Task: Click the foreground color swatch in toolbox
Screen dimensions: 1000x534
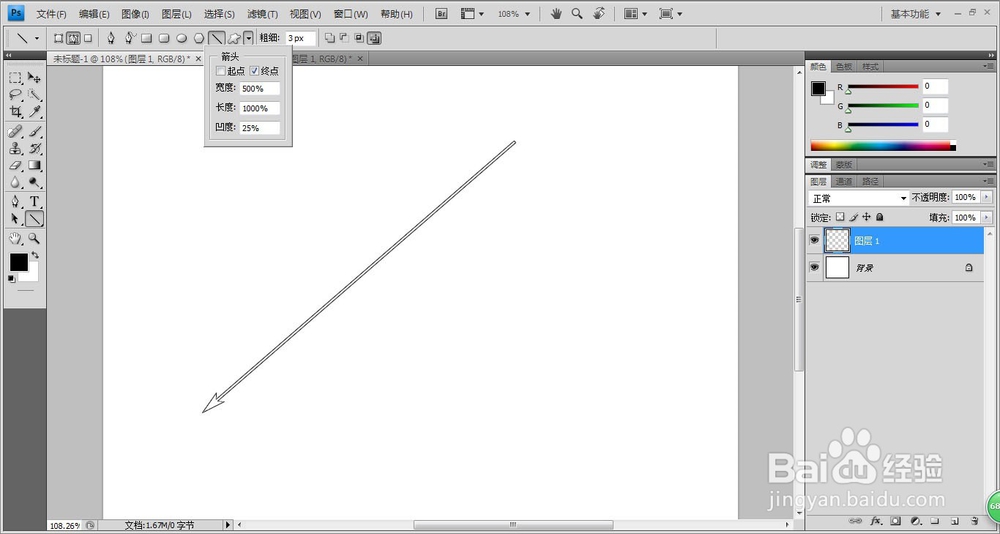Action: coord(18,262)
